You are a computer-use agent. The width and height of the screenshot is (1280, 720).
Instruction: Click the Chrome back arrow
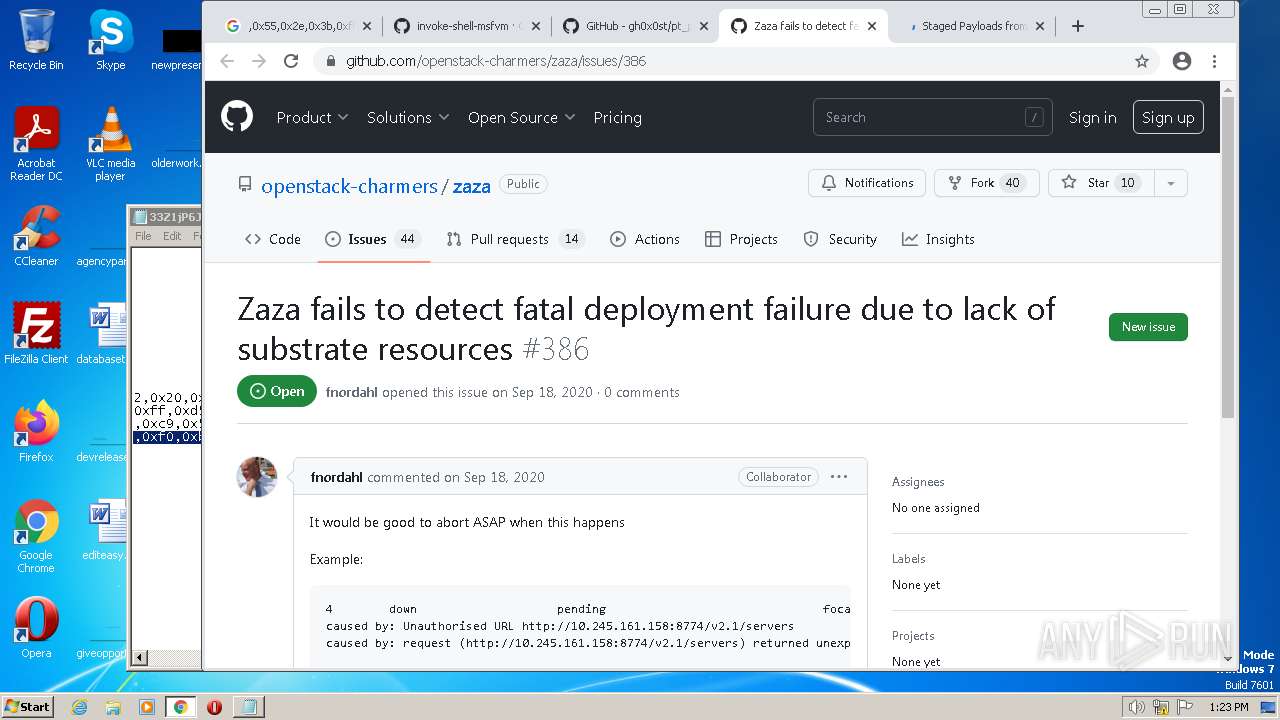click(x=227, y=61)
